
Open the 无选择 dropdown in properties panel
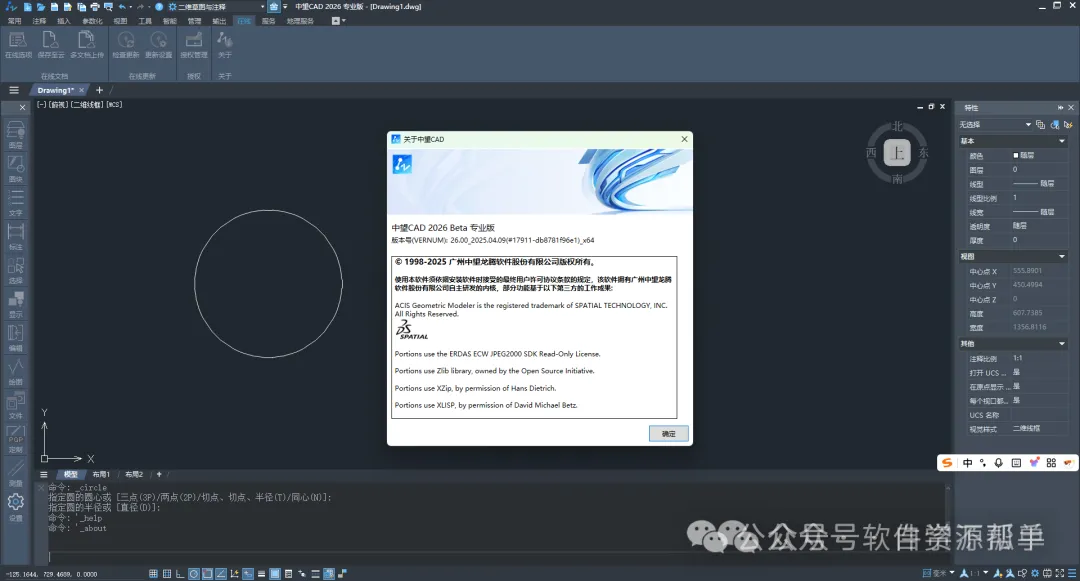pyautogui.click(x=995, y=125)
